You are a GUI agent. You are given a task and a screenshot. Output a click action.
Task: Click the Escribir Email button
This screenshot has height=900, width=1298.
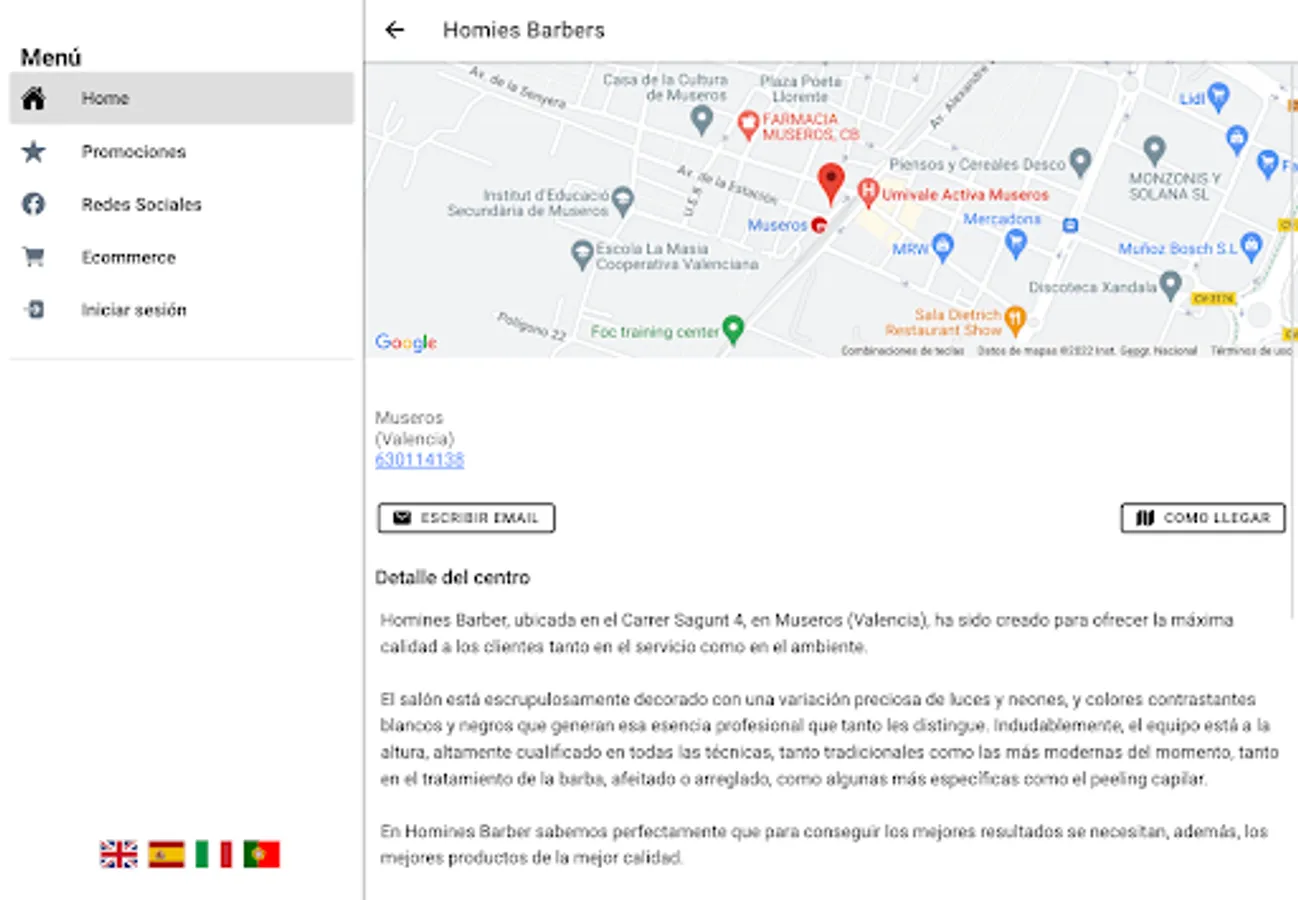466,518
